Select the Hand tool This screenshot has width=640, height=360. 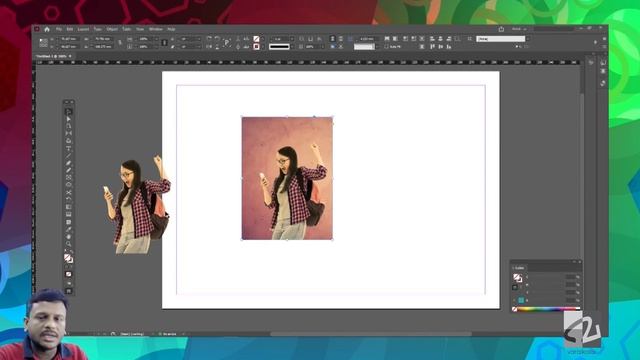click(x=69, y=237)
